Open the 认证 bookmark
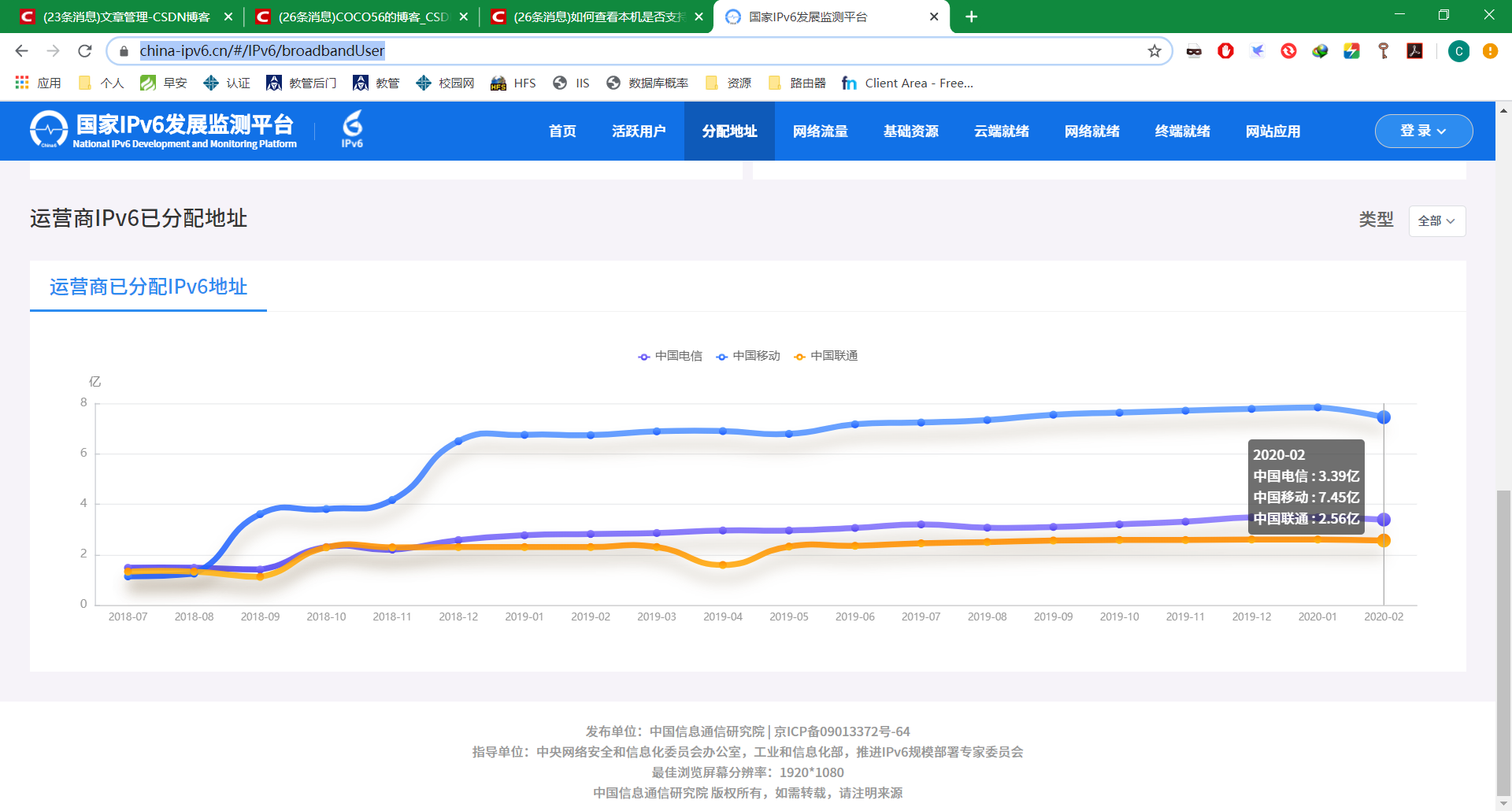 (227, 83)
